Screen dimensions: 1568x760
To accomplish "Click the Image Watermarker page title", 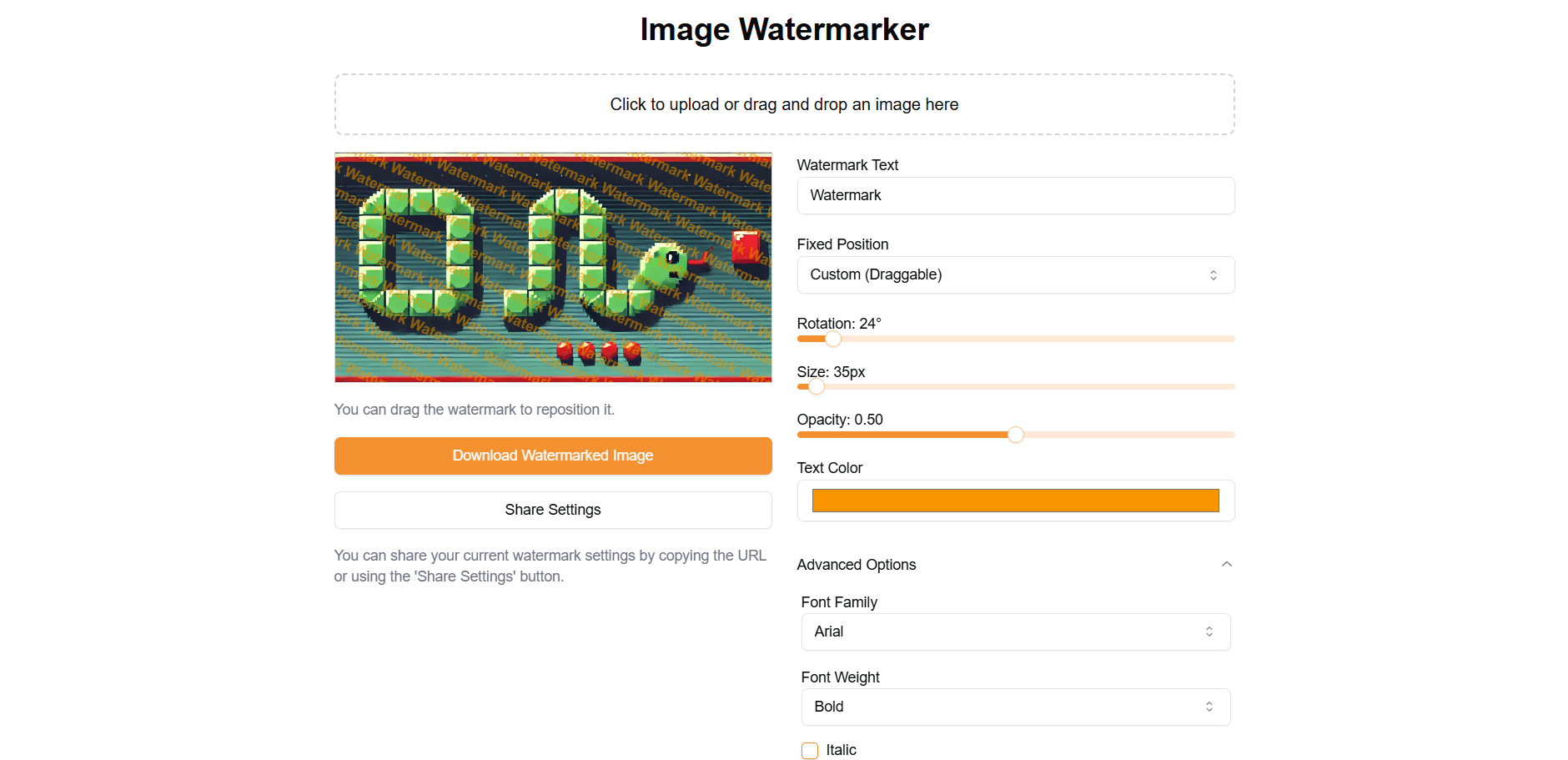I will [784, 28].
